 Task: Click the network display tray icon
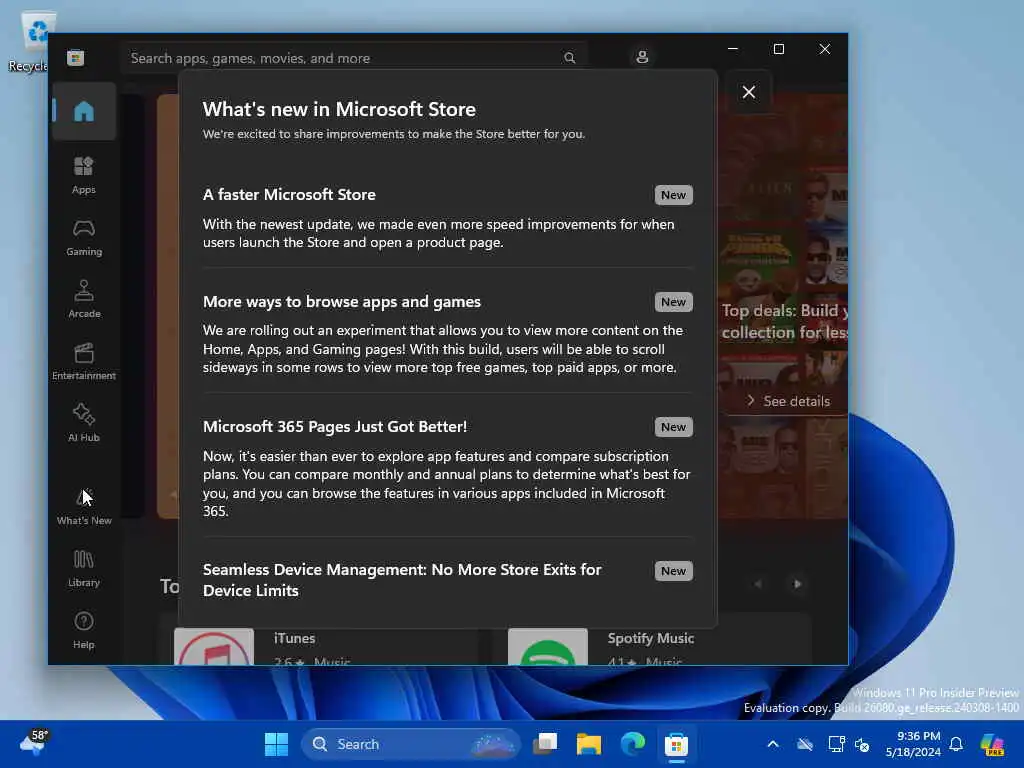[836, 744]
